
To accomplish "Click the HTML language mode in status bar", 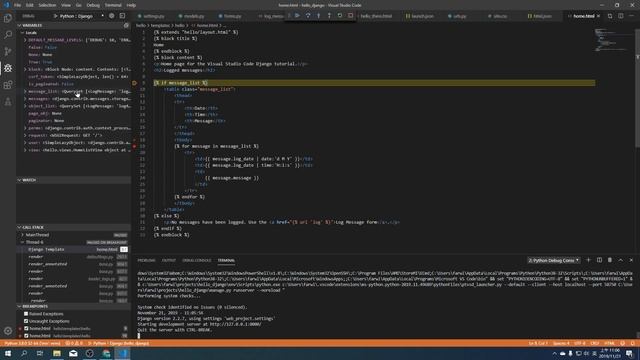I will [x=609, y=343].
